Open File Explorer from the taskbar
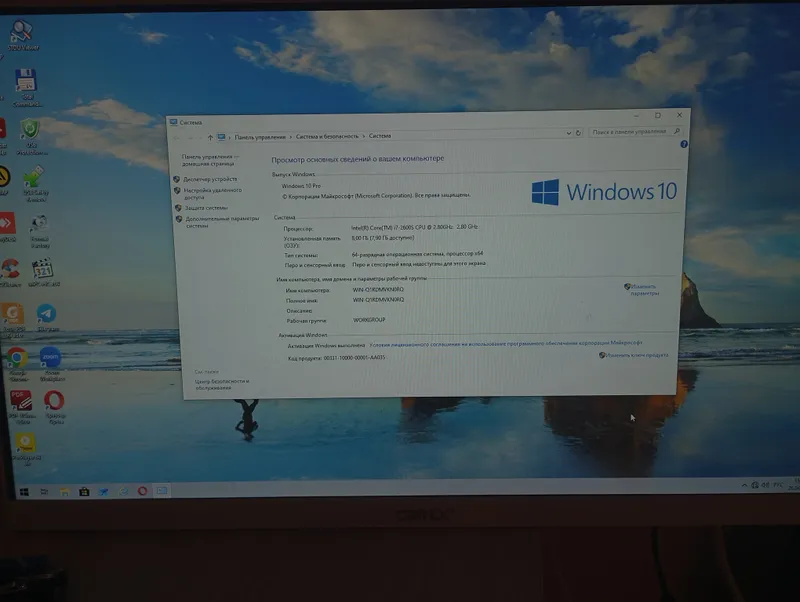Screen dimensions: 800x602 [64, 492]
